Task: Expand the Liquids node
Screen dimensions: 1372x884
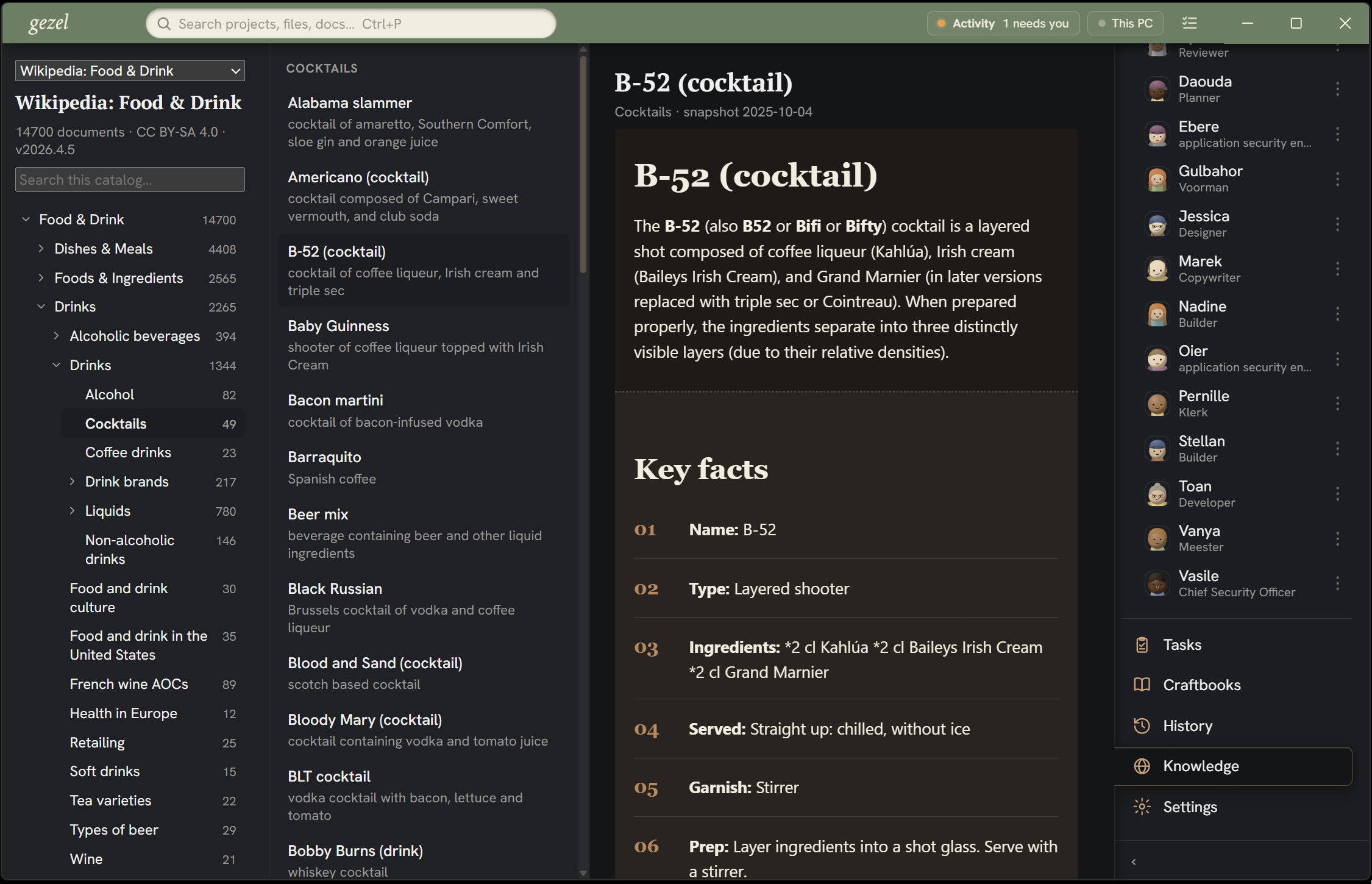Action: (x=72, y=510)
